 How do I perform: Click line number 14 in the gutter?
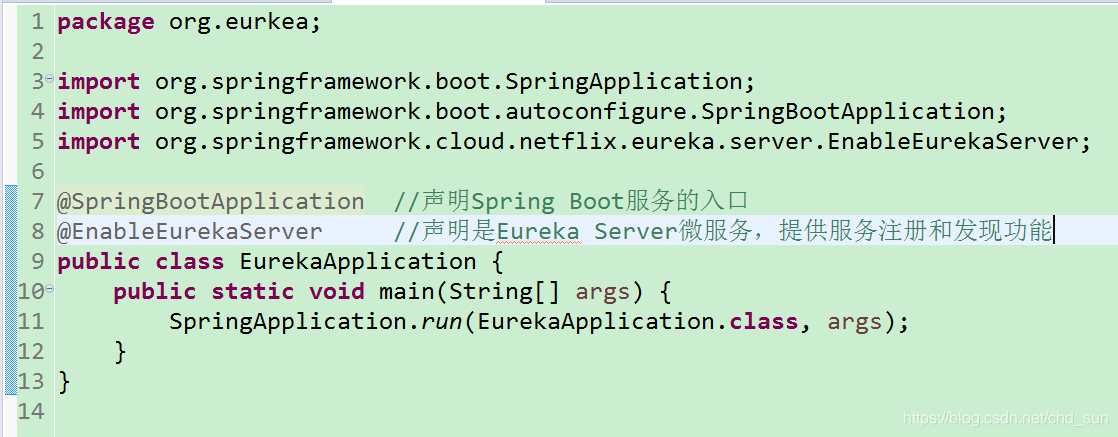(31, 411)
